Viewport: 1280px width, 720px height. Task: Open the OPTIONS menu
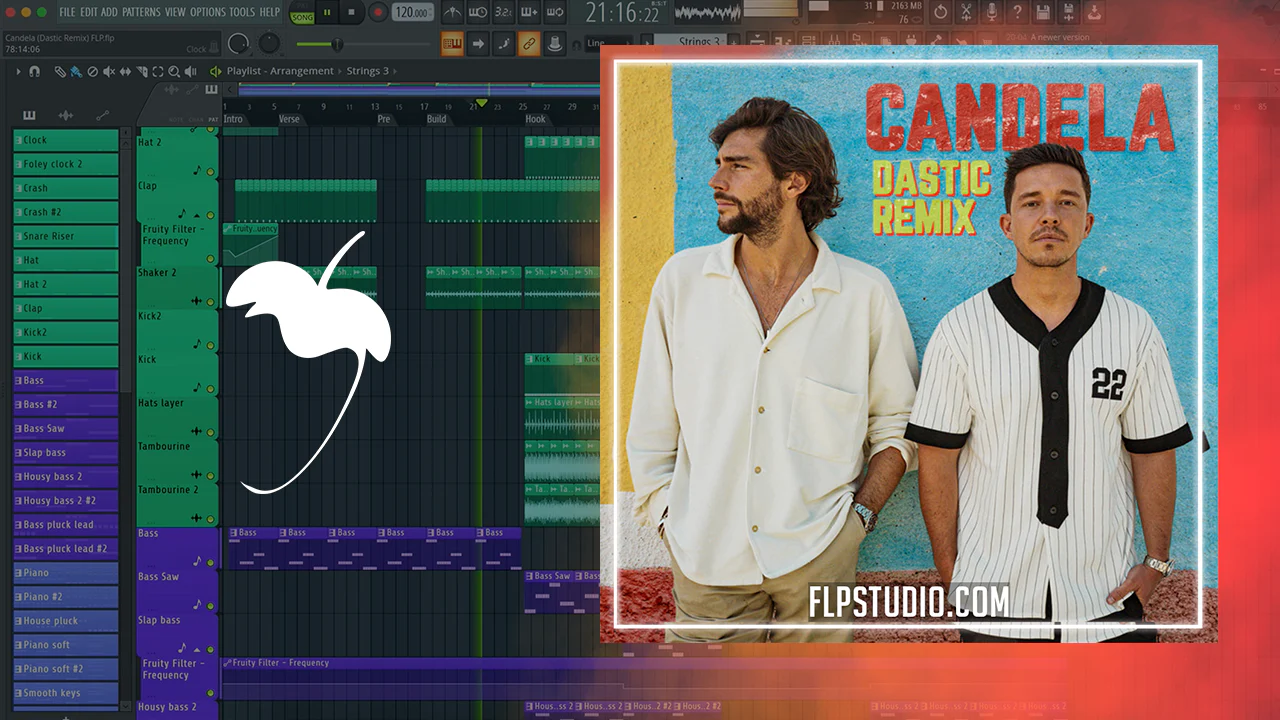coord(208,12)
